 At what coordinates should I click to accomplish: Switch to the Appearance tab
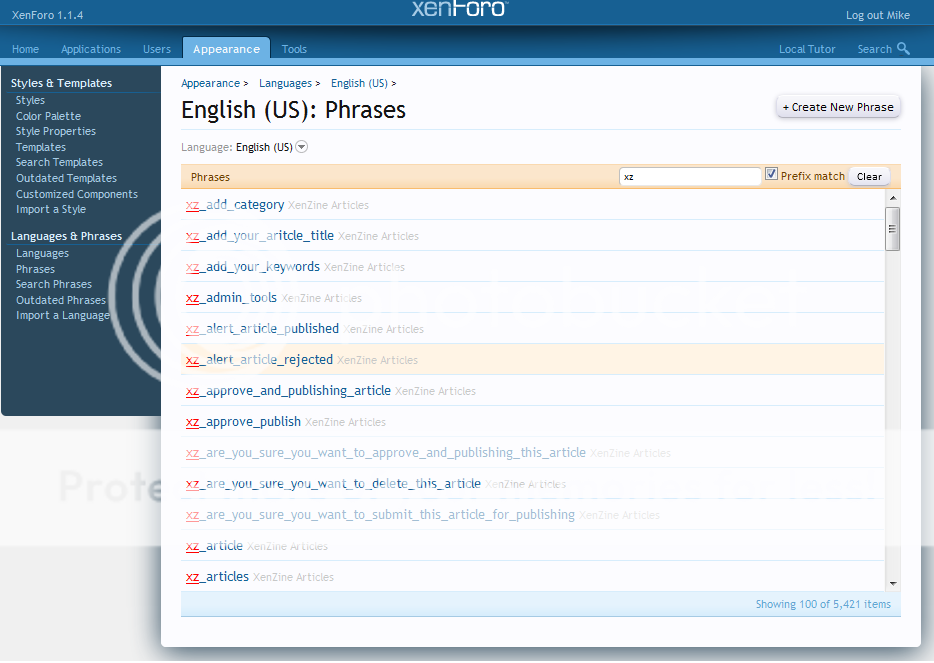tap(226, 47)
